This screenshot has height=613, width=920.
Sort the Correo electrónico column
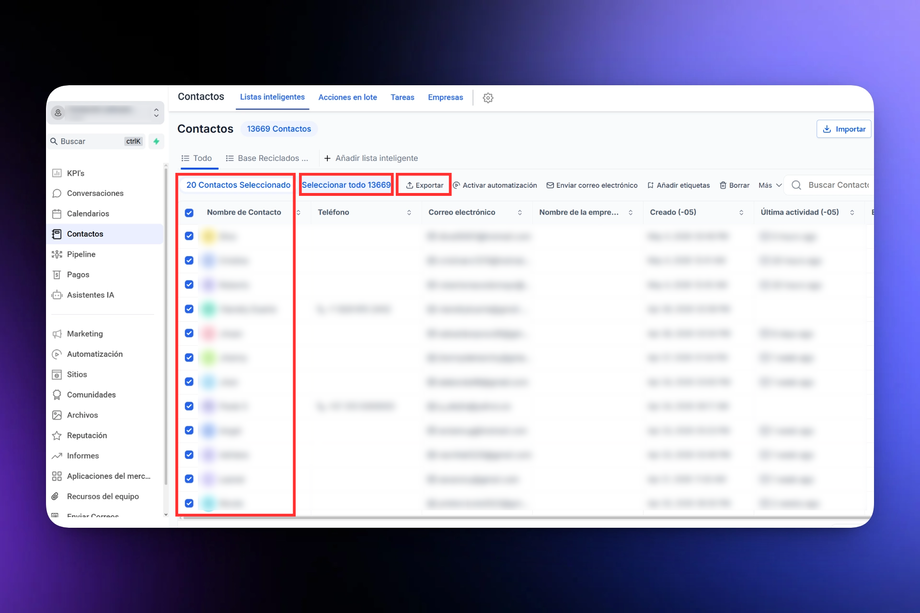pyautogui.click(x=520, y=213)
